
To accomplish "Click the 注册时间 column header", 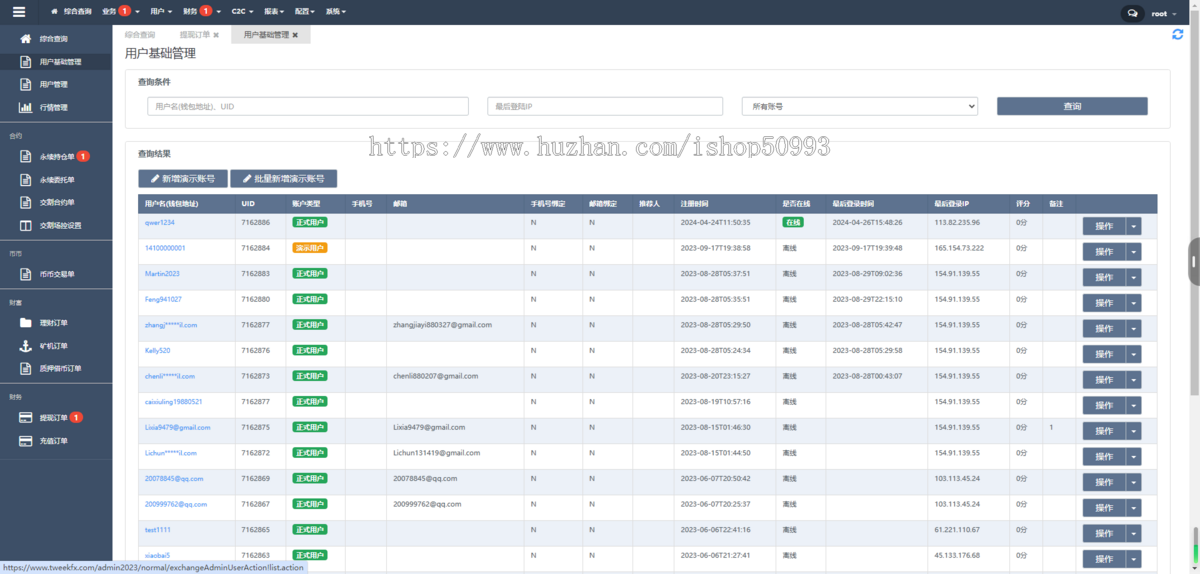I will tap(695, 203).
